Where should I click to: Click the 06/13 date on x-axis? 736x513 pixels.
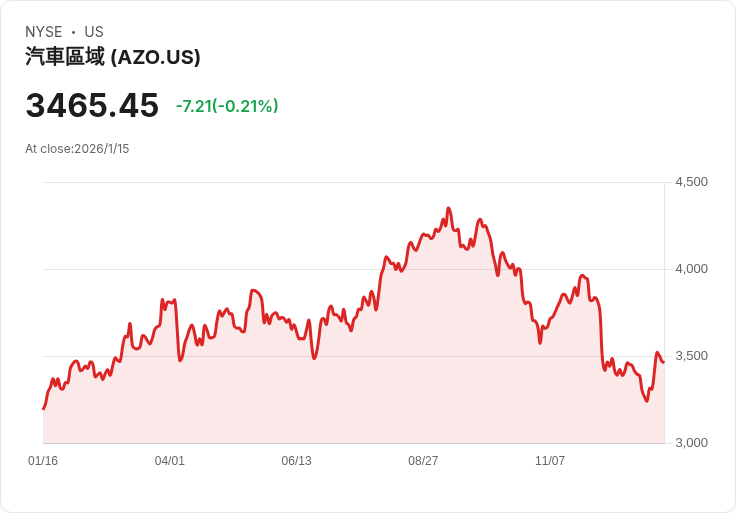296,461
